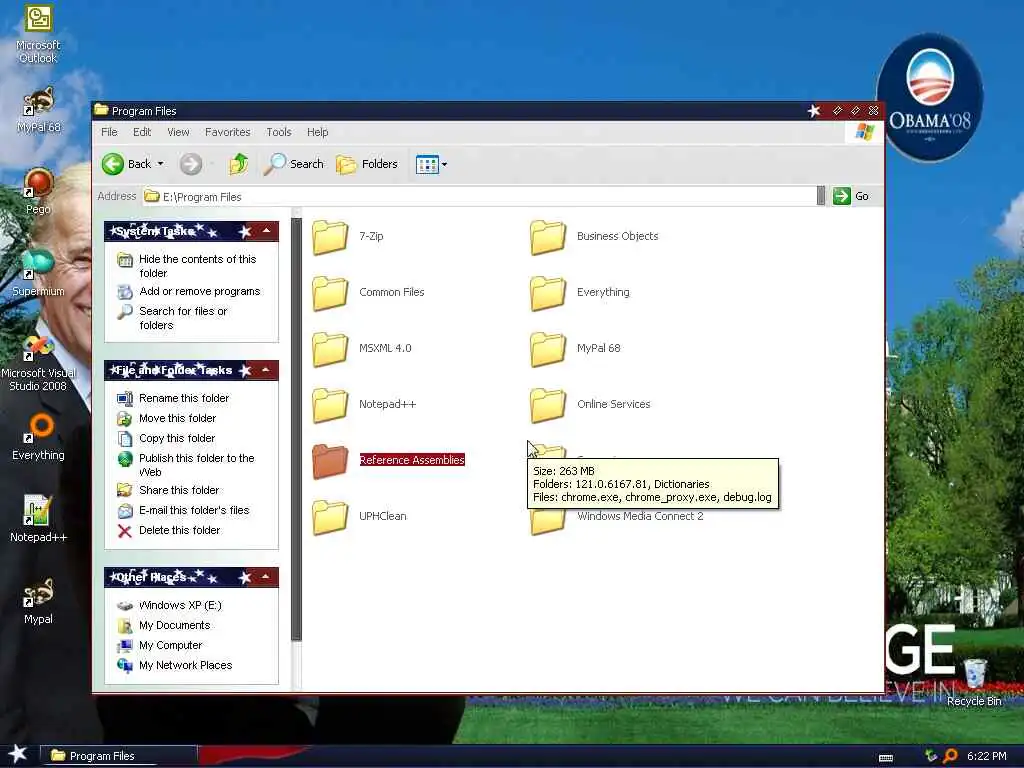Select the UPHClean folder

click(x=359, y=517)
